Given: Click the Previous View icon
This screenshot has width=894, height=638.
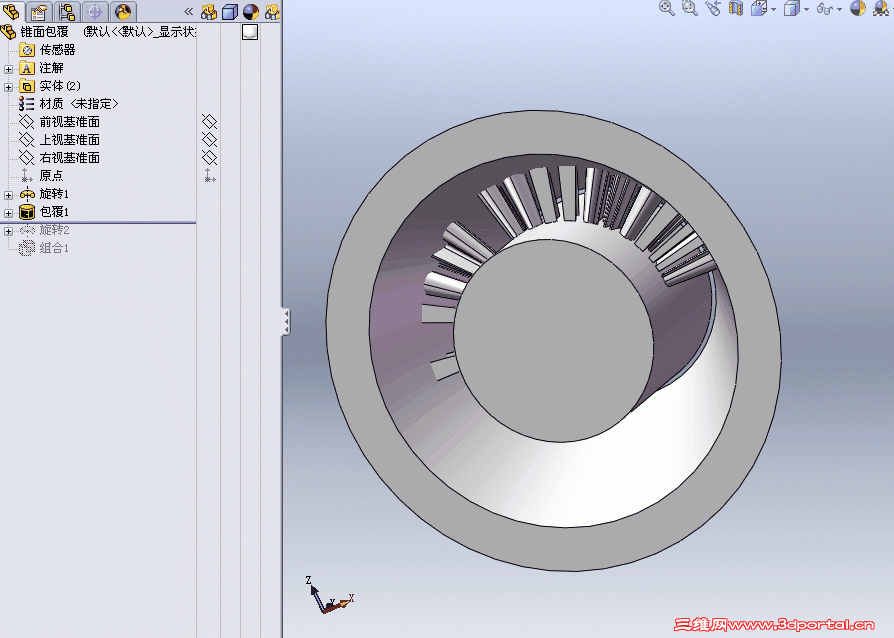Looking at the screenshot, I should [x=713, y=8].
